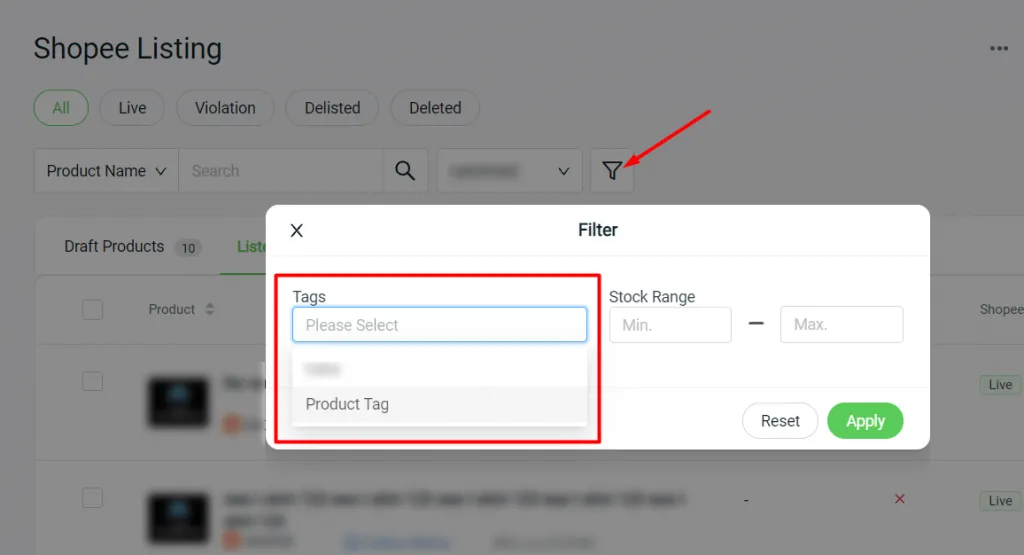
Task: Select the Violation status filter
Action: point(225,108)
